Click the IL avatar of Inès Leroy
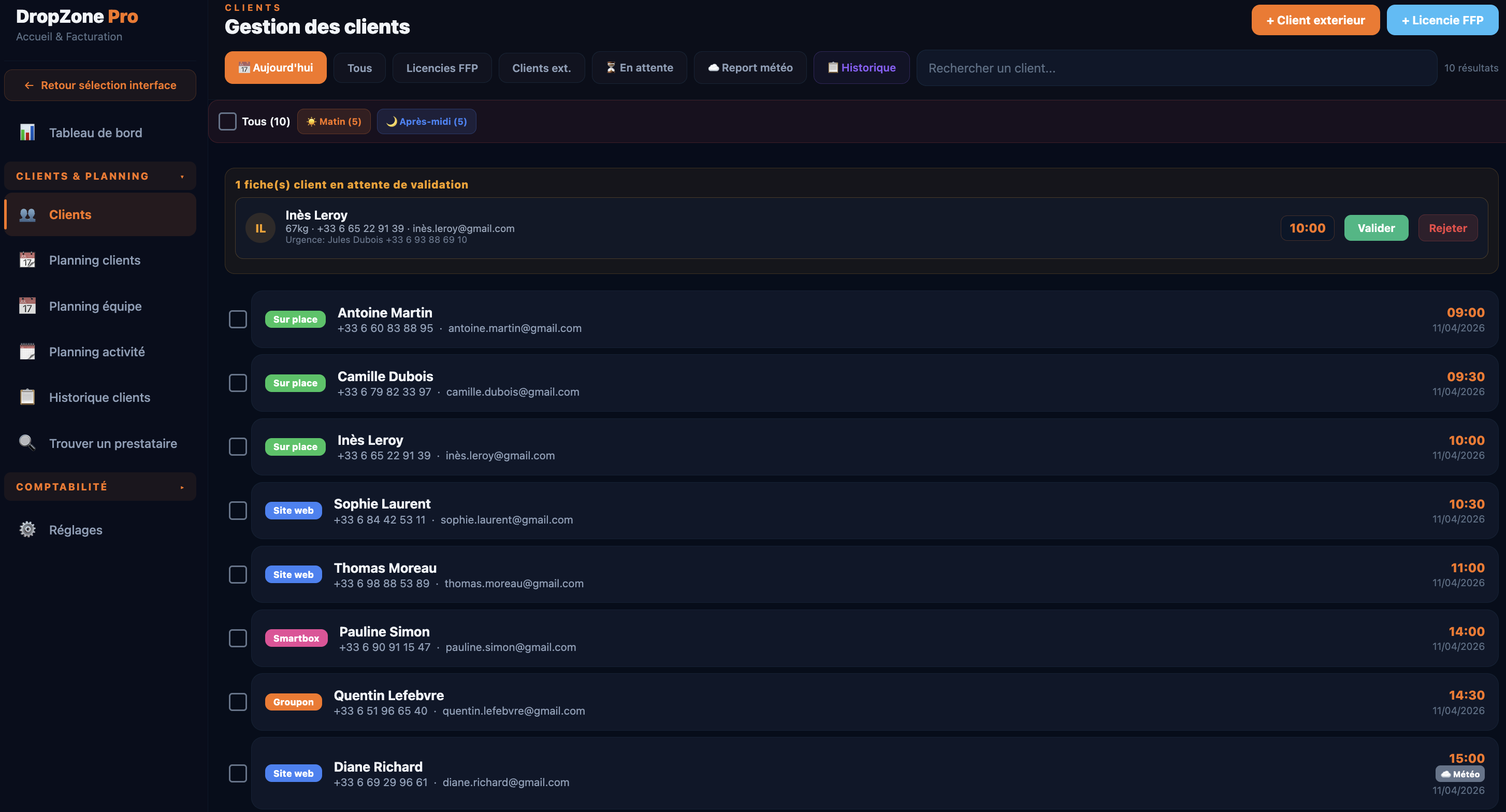1506x812 pixels. 260,228
